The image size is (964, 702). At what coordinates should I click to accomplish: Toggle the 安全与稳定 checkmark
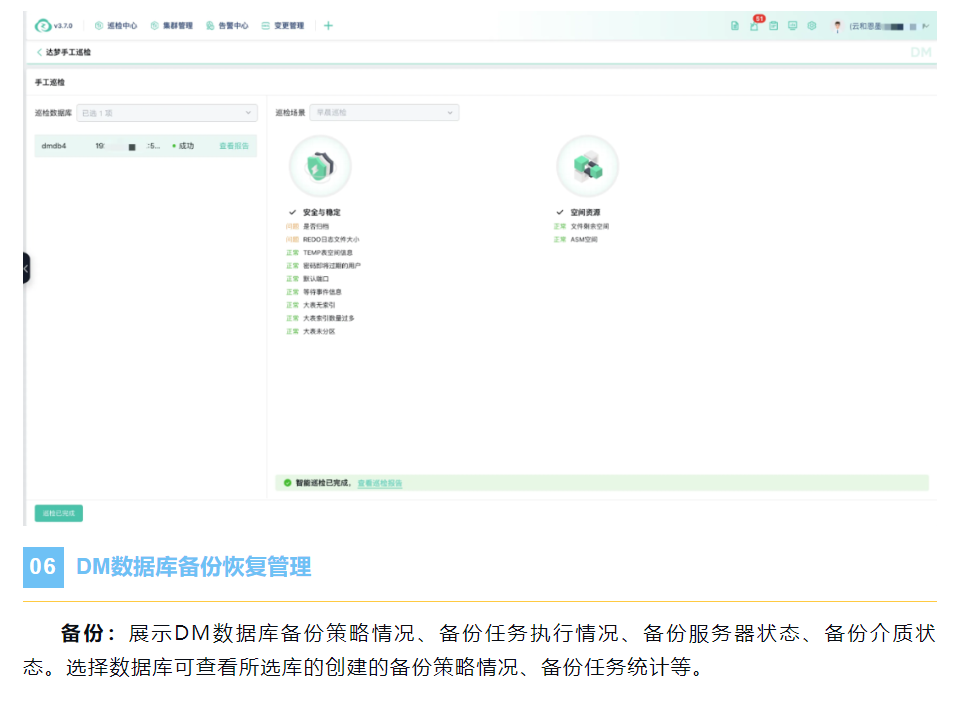[293, 213]
